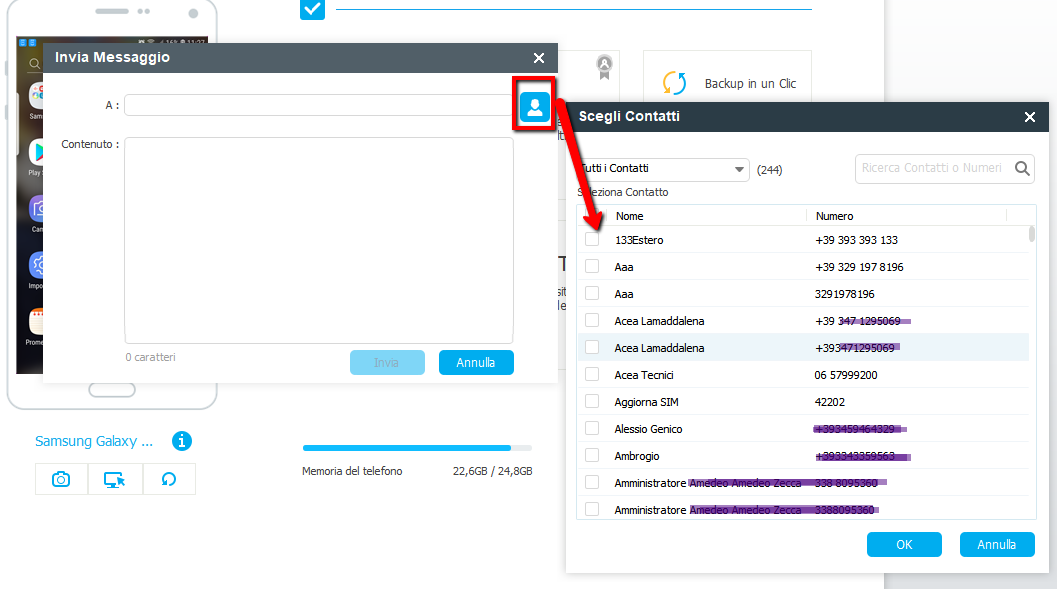
Task: Select the Aggiorna SIM contact checkbox
Action: pos(592,401)
